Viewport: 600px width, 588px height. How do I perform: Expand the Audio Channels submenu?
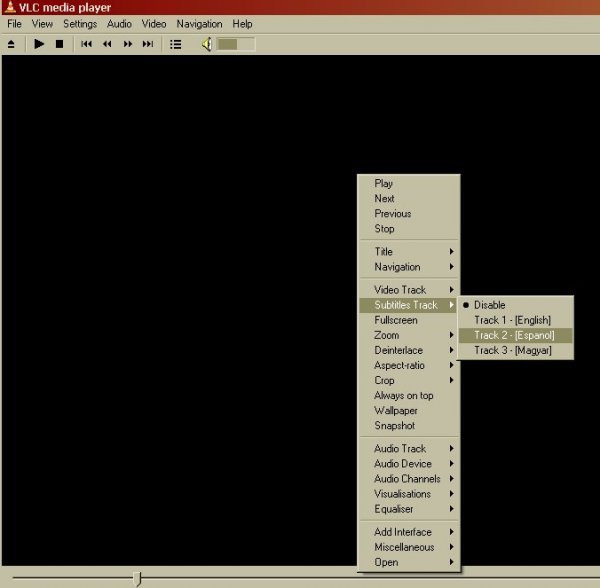[408, 479]
